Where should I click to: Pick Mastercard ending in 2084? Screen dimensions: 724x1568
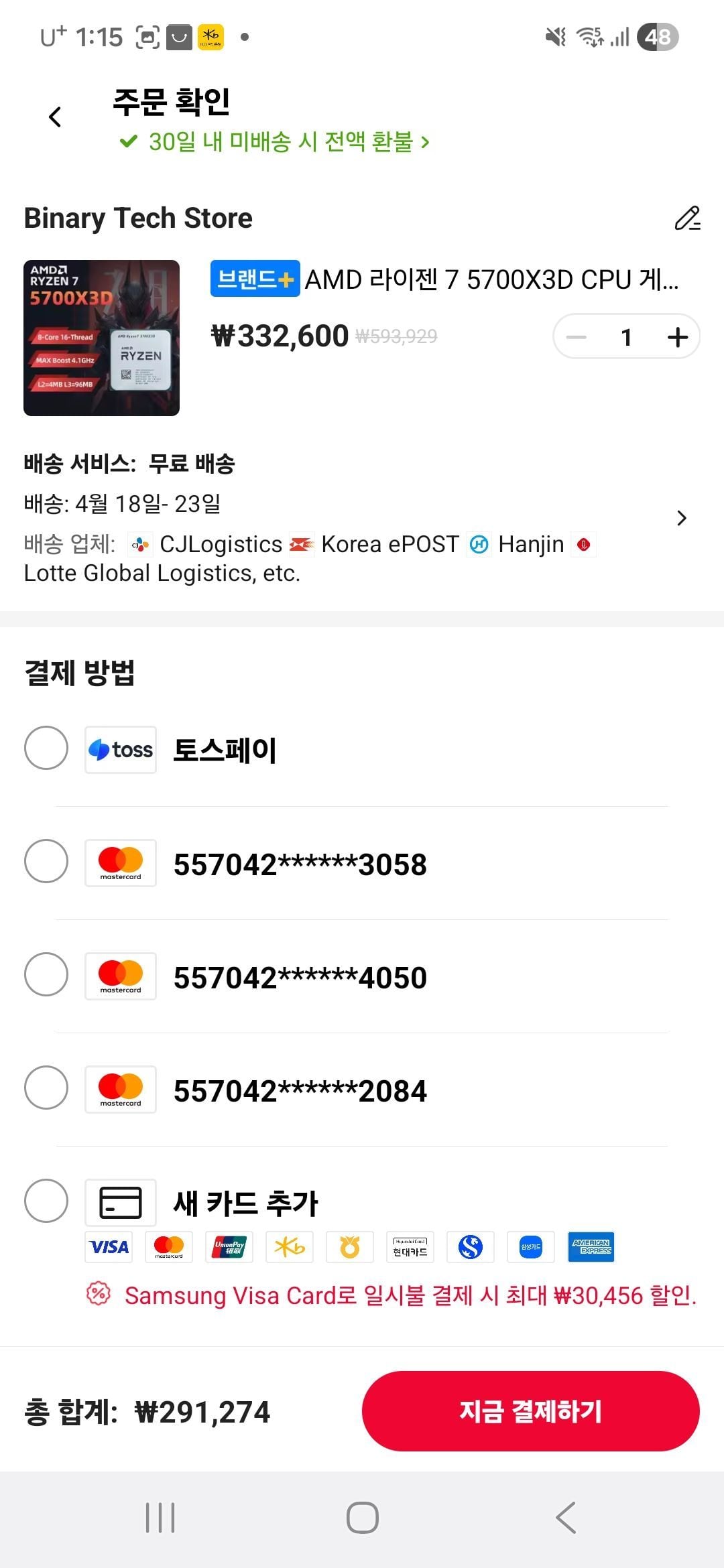[46, 1088]
